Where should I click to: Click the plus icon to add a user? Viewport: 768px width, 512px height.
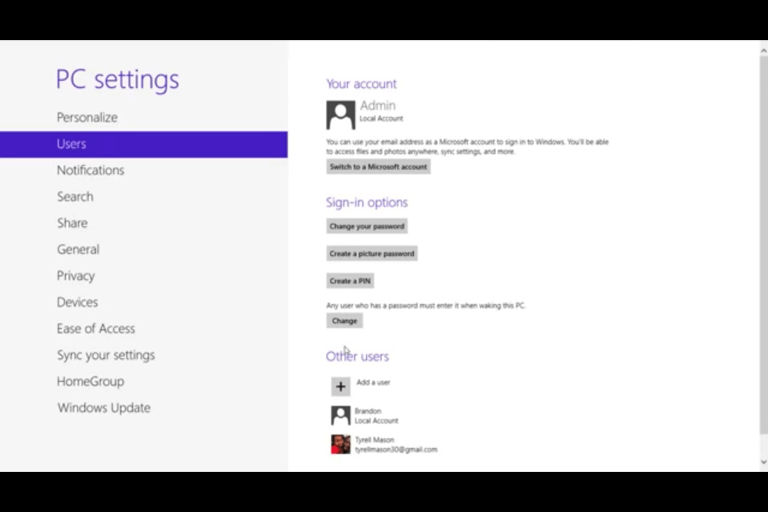click(340, 387)
